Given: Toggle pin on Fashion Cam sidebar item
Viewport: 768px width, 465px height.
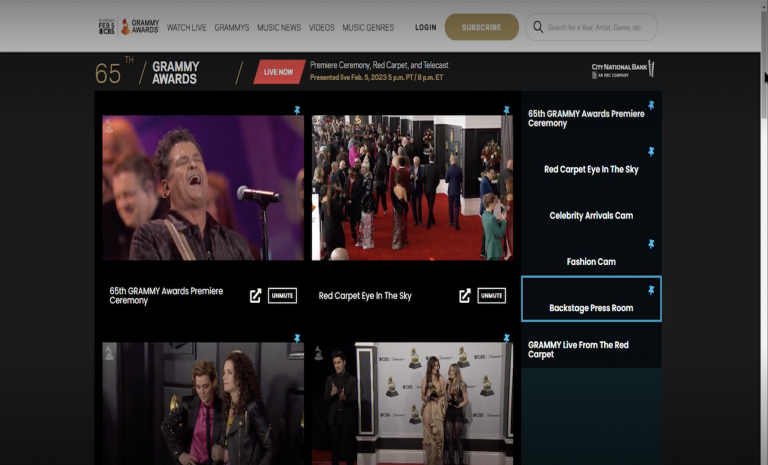Looking at the screenshot, I should click(x=651, y=244).
